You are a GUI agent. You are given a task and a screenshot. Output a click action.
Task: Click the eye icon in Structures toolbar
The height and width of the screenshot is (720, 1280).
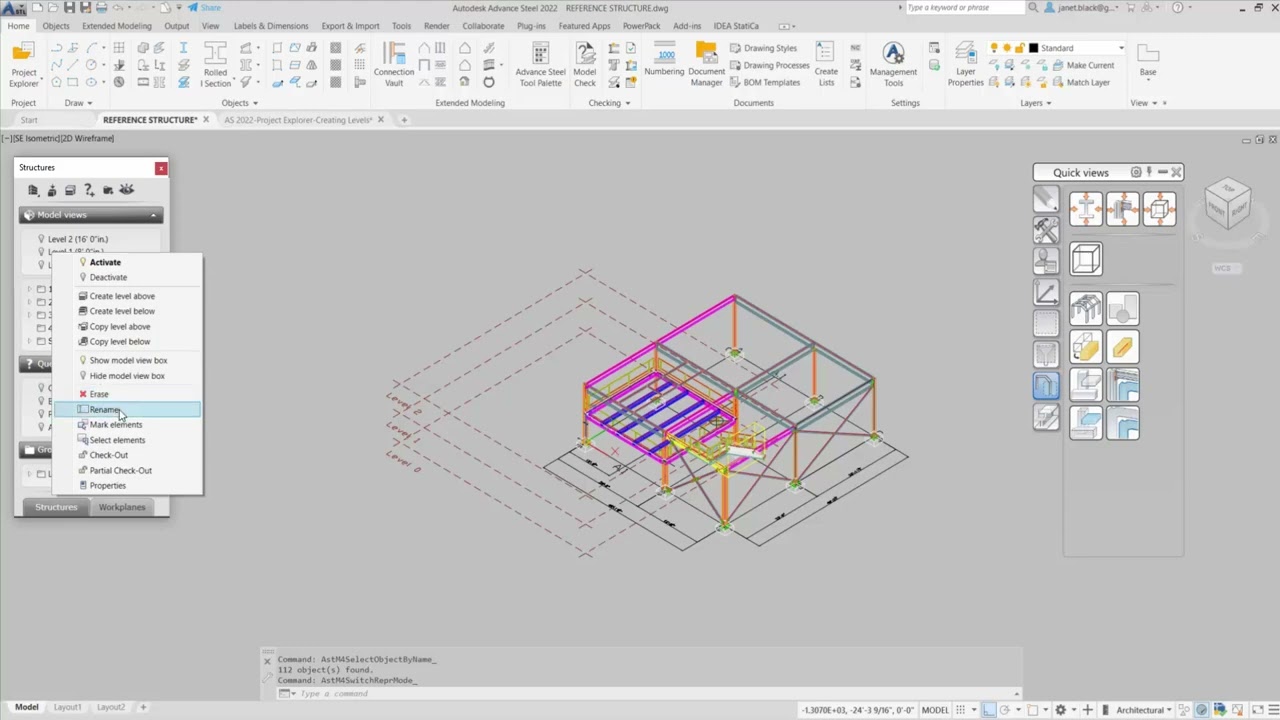coord(126,190)
